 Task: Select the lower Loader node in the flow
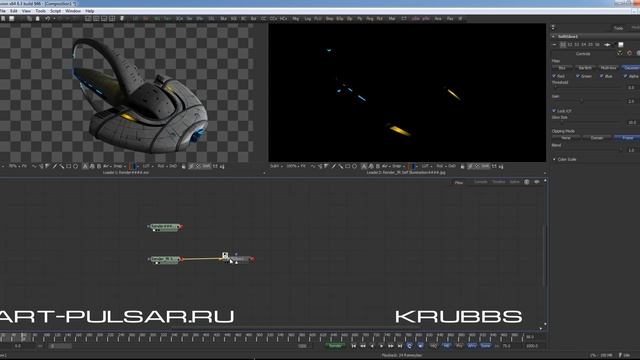click(165, 260)
